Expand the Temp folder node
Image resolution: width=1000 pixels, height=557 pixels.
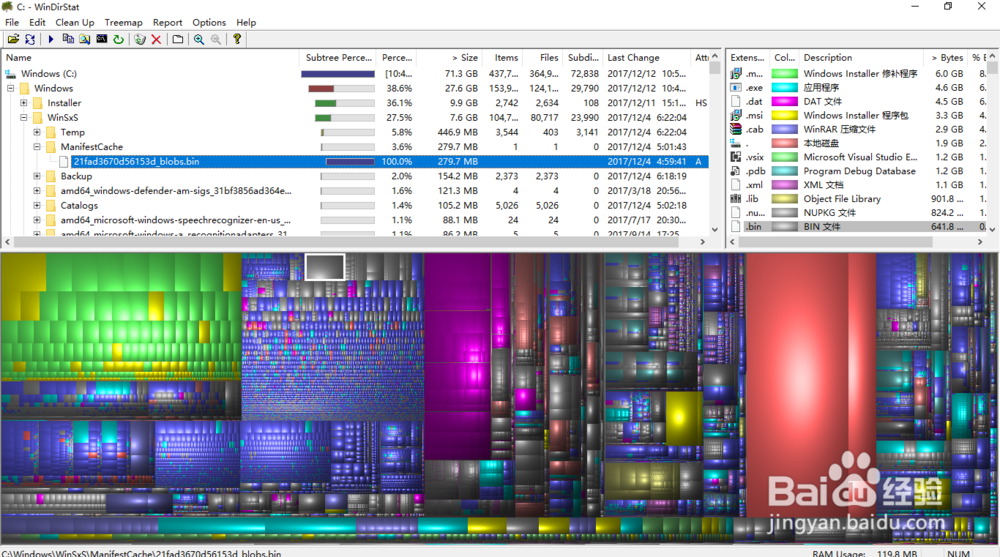click(x=37, y=132)
